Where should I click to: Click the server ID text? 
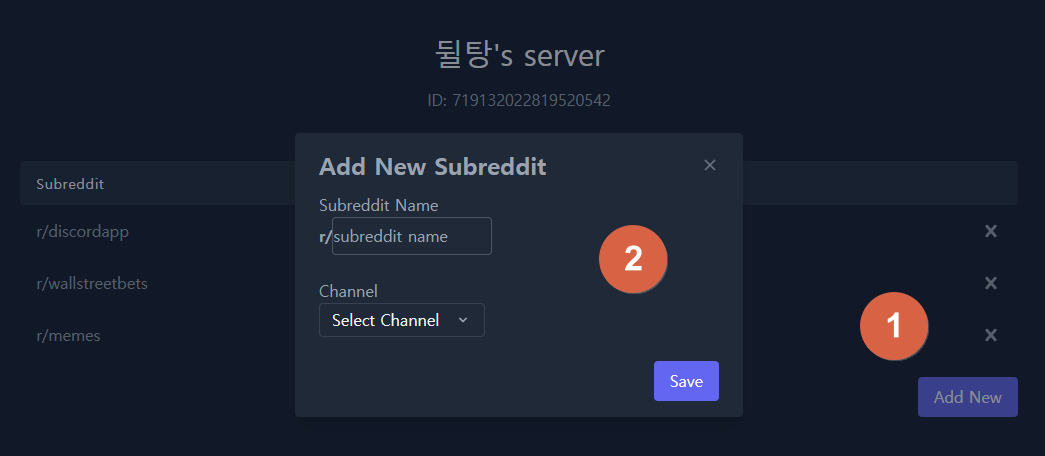tap(519, 101)
